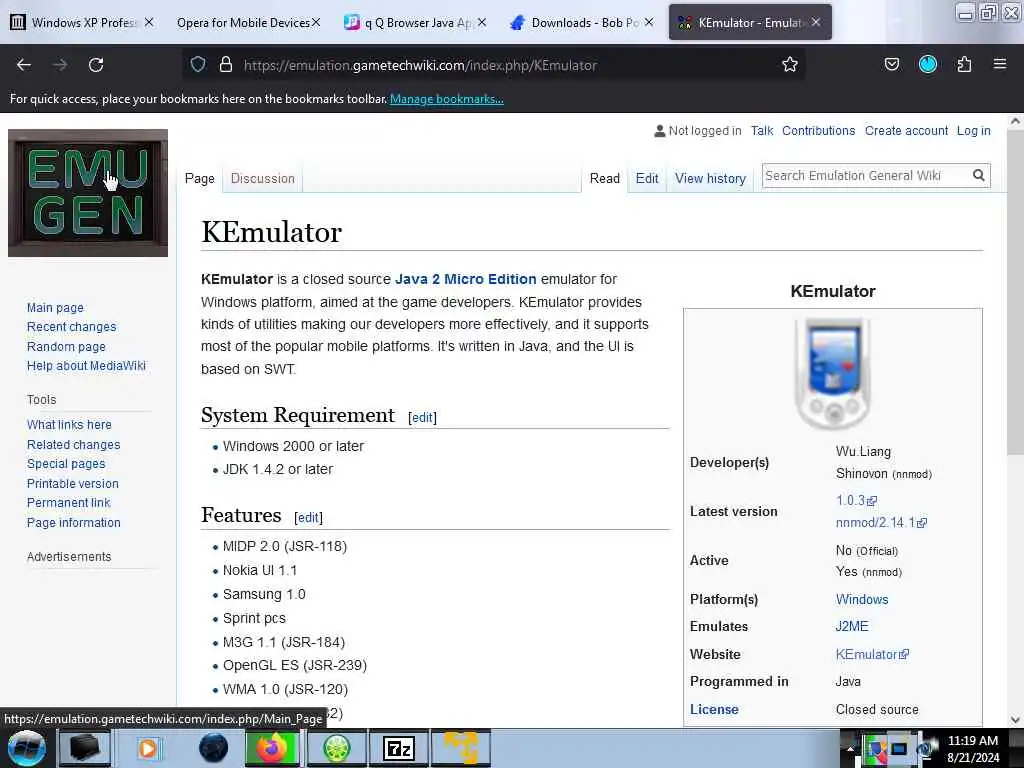Click the Manage bookmarks link
Screen dimensions: 1024x768
click(447, 99)
